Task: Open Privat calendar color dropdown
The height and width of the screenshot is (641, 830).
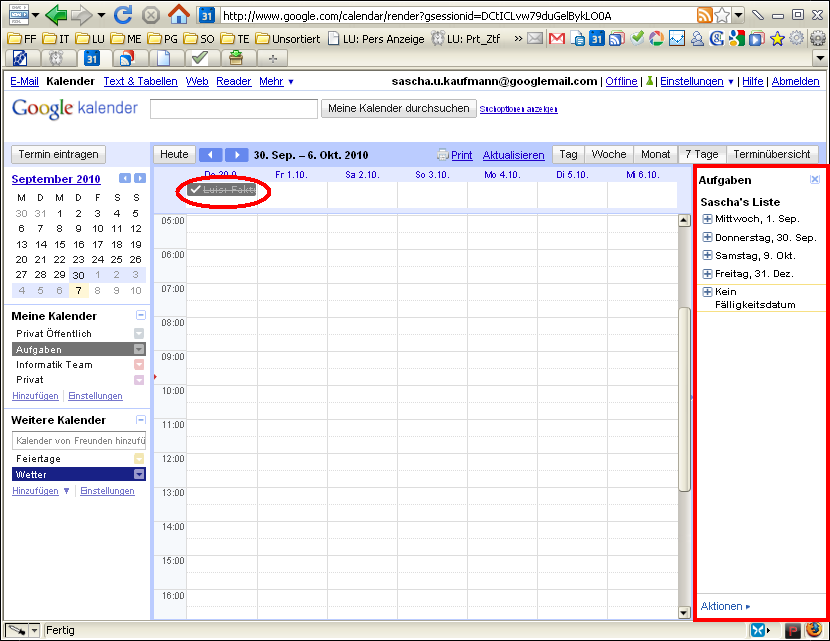Action: [139, 380]
